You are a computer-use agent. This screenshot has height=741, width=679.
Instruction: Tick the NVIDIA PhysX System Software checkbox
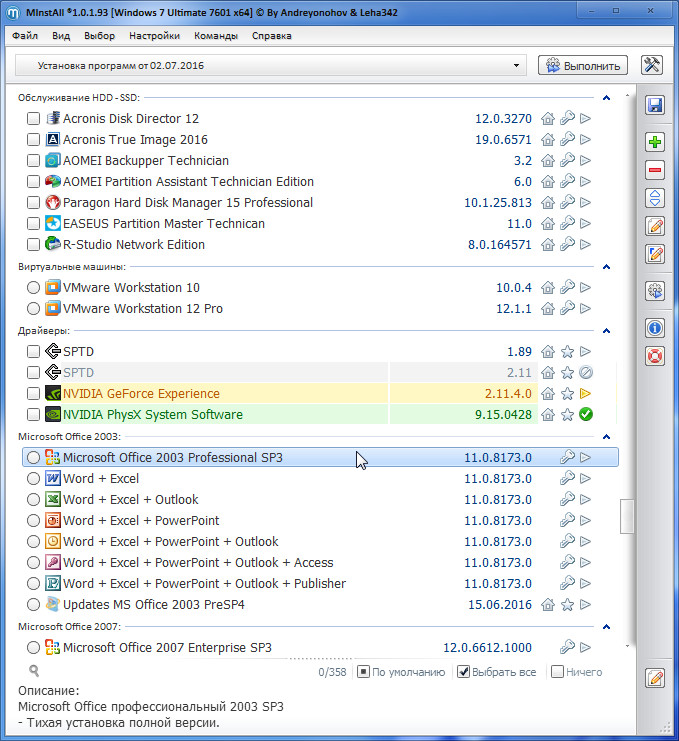pos(33,414)
